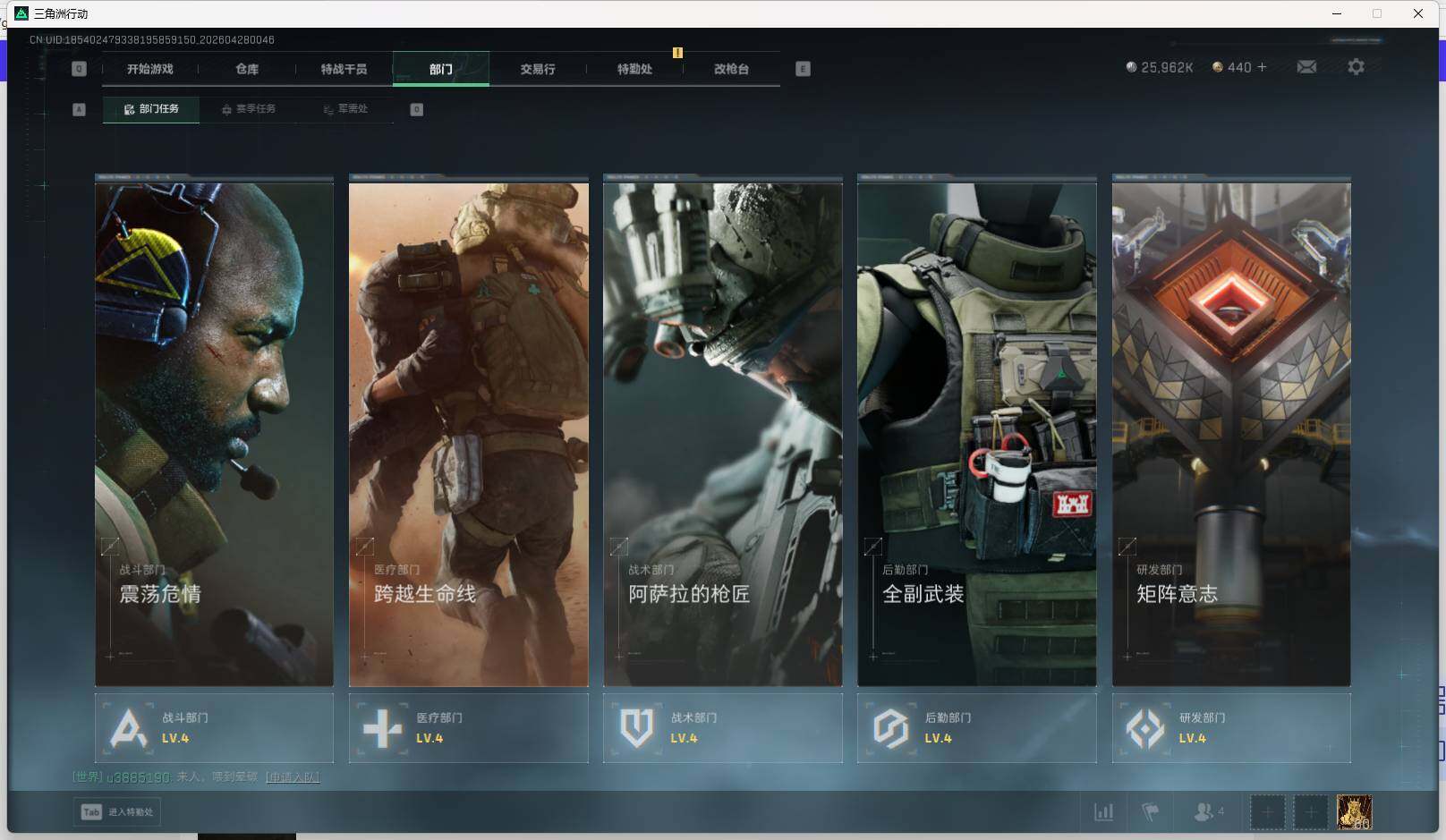Click the yellow notification badge on 特勤处

(x=677, y=53)
